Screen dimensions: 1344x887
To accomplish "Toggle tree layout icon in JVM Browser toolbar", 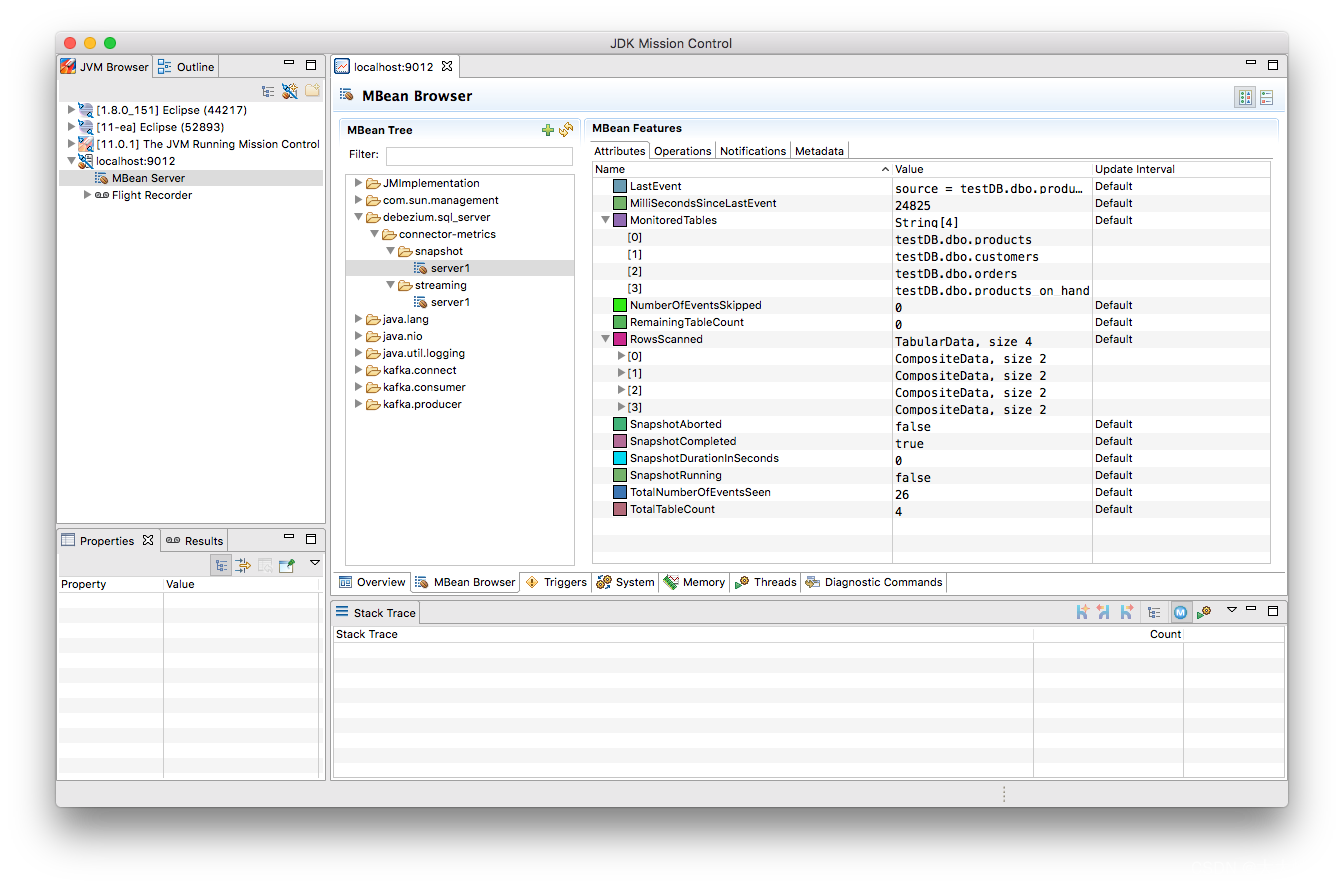I will click(268, 91).
